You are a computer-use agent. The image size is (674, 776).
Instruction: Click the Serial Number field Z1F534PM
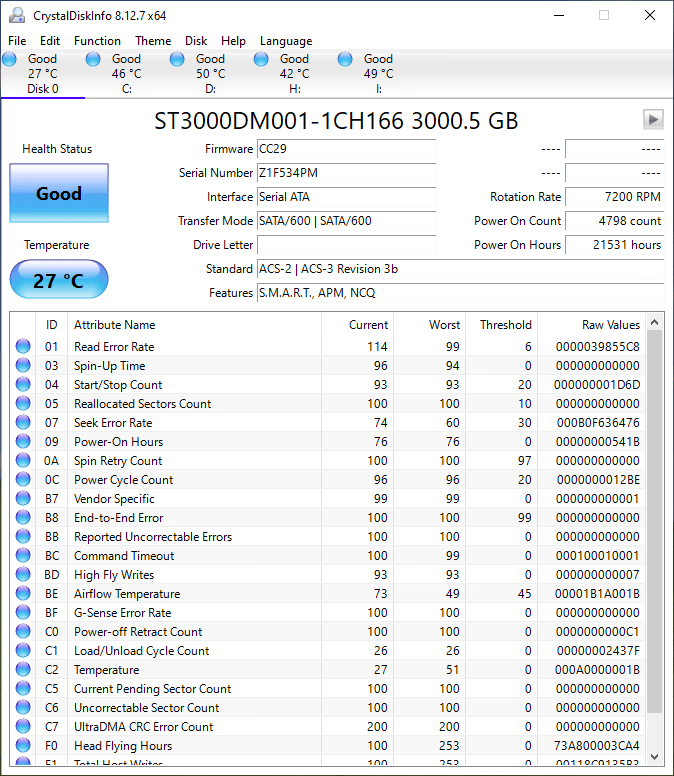point(346,173)
